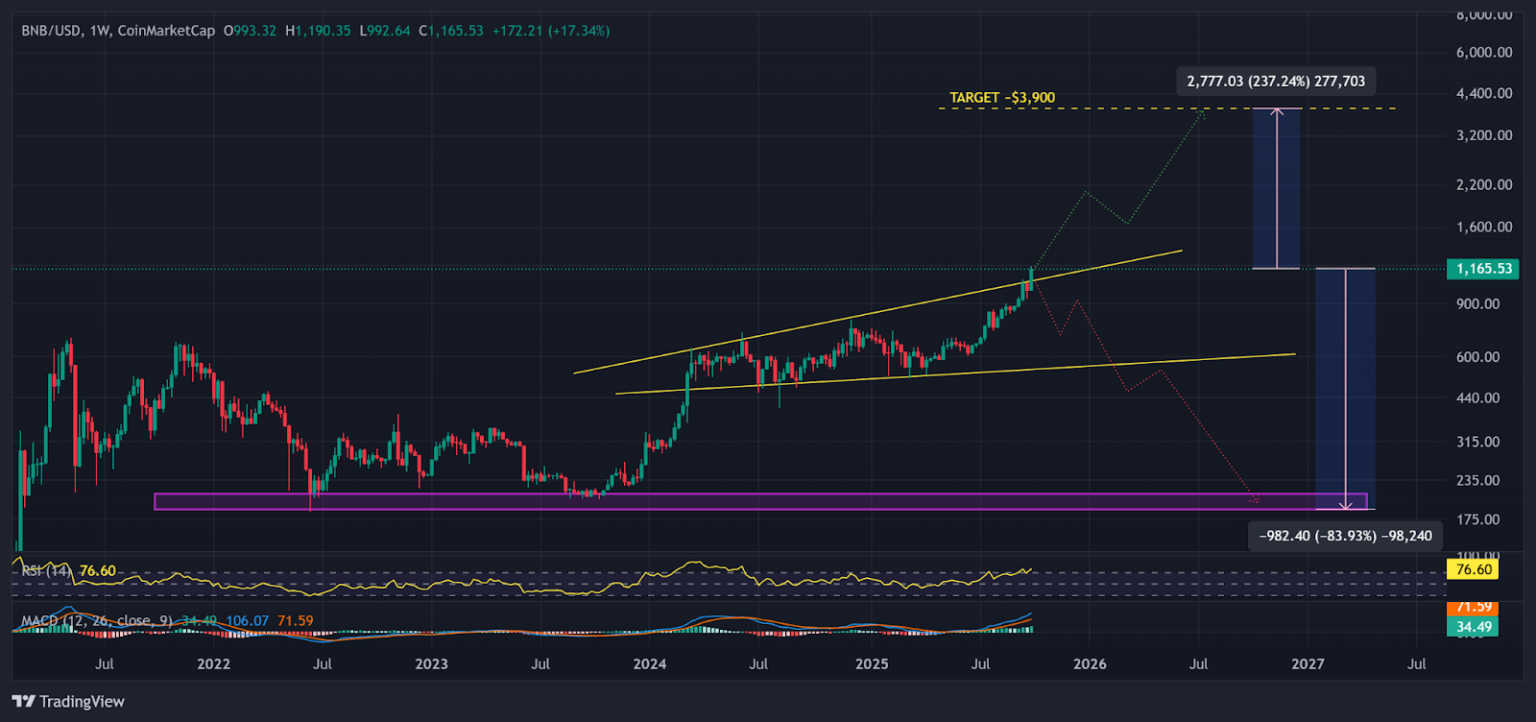Click the downward pink measurement arrow
The height and width of the screenshot is (722, 1536).
1345,390
